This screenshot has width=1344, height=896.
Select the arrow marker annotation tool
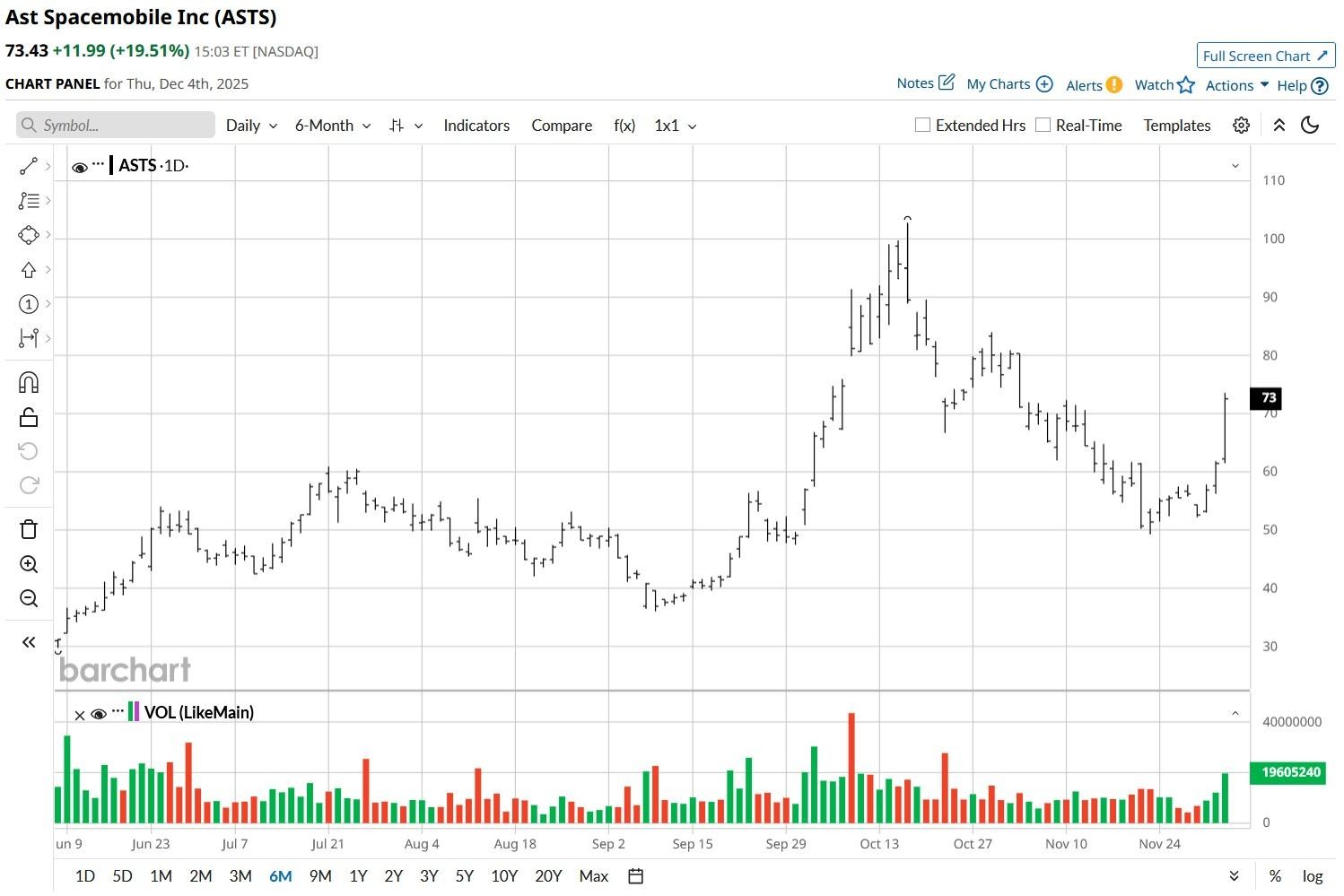29,270
